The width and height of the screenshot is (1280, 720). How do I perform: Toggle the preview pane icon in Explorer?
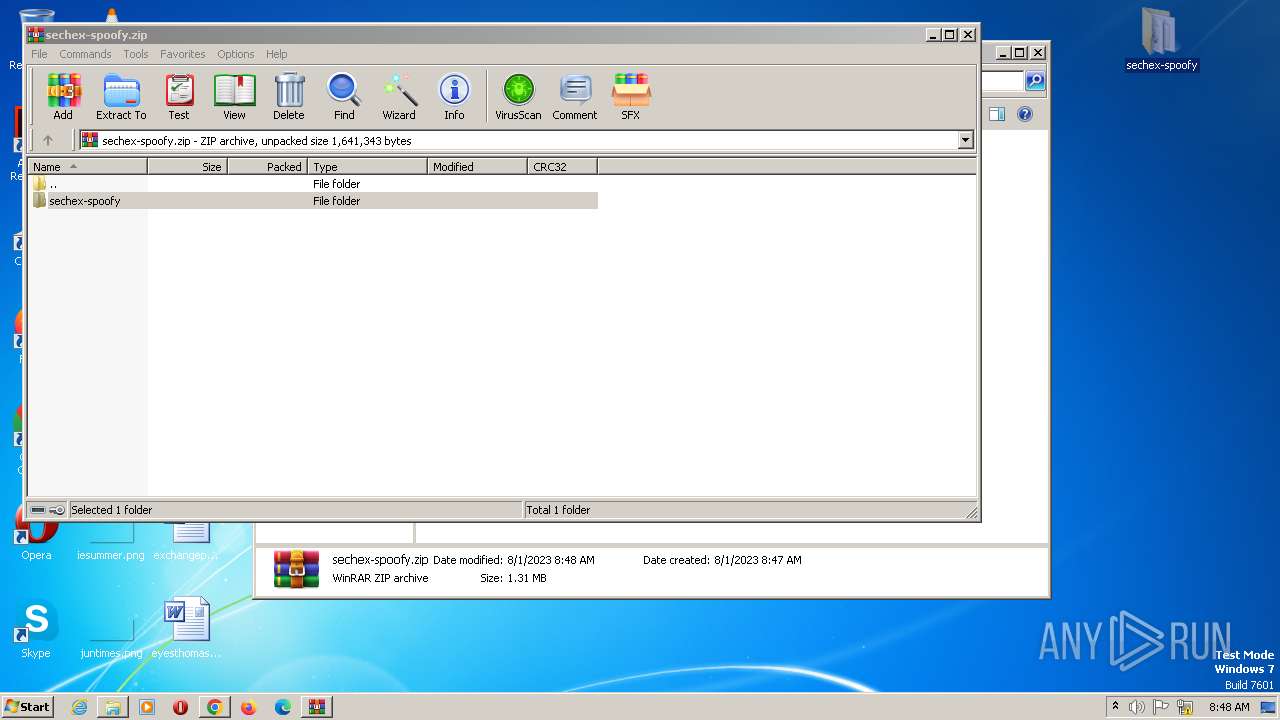996,114
